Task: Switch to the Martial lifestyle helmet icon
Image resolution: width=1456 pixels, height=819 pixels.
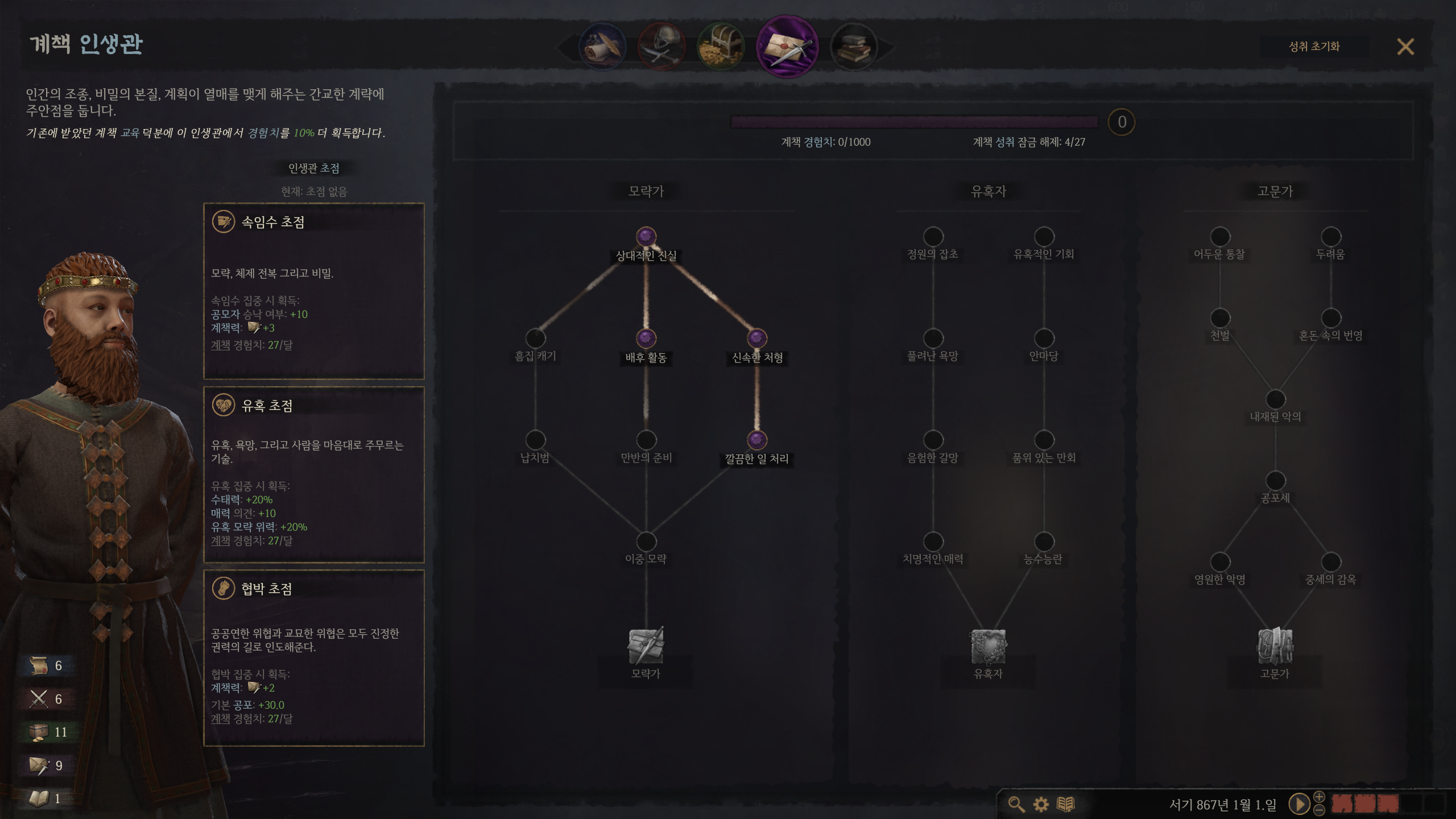Action: (661, 47)
